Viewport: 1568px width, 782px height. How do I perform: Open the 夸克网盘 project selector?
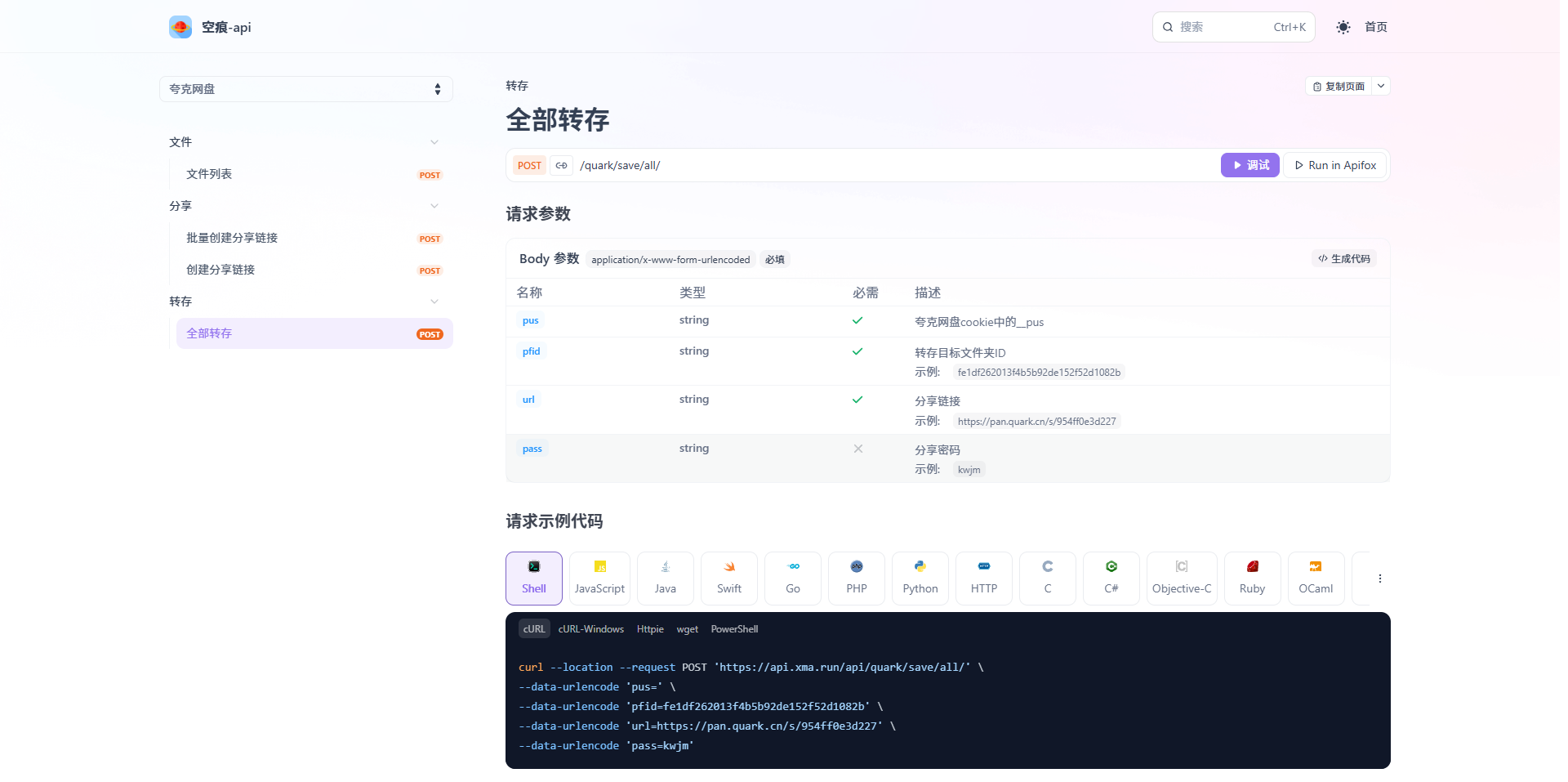click(x=305, y=88)
